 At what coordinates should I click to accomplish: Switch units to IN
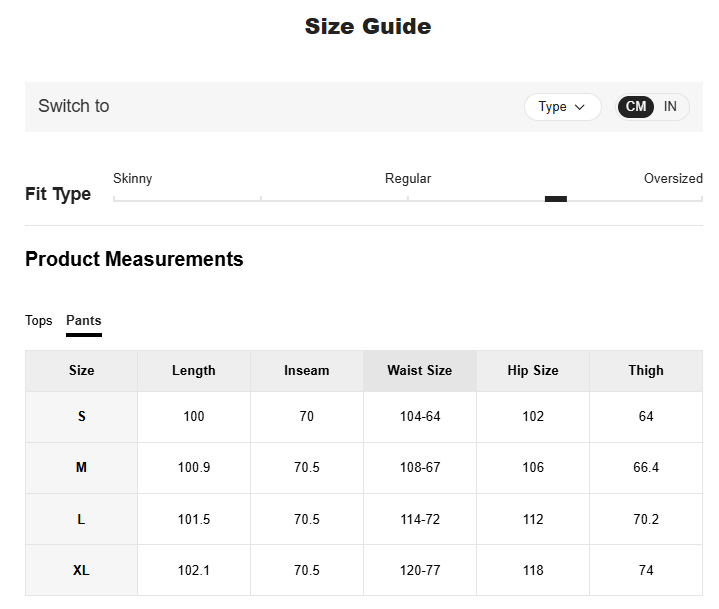[670, 107]
